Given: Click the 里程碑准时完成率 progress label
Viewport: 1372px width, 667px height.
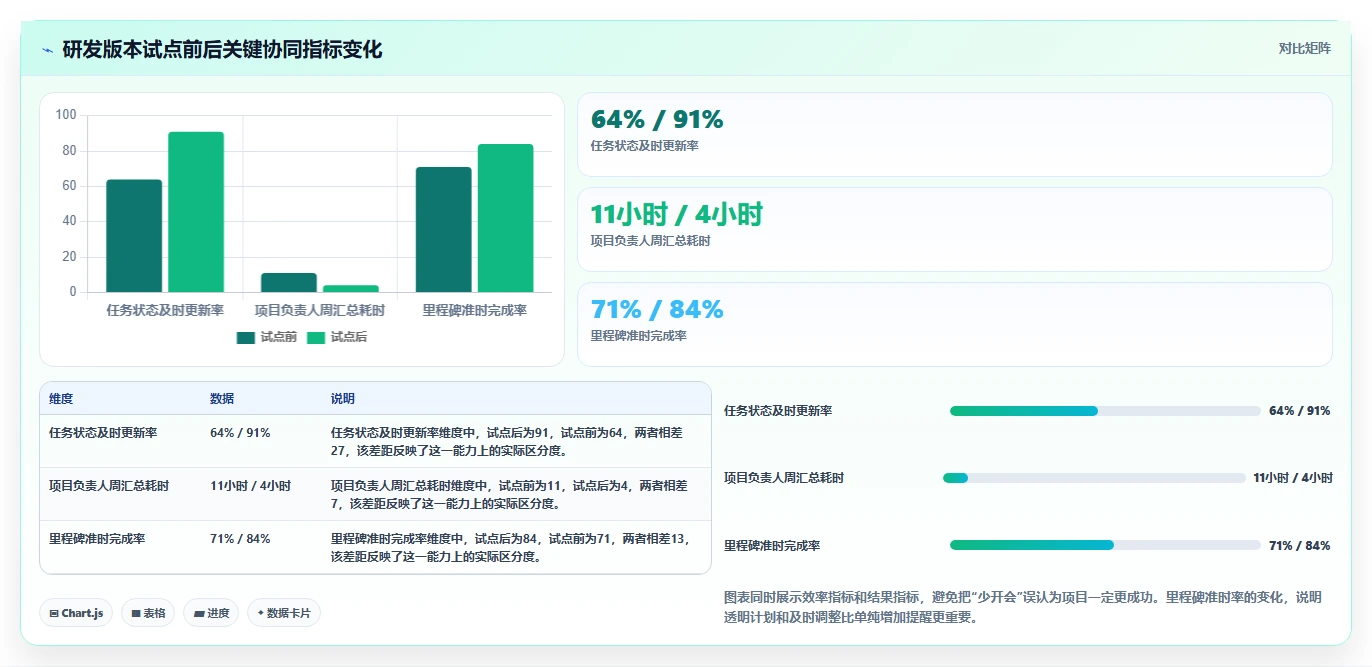Looking at the screenshot, I should pos(772,546).
